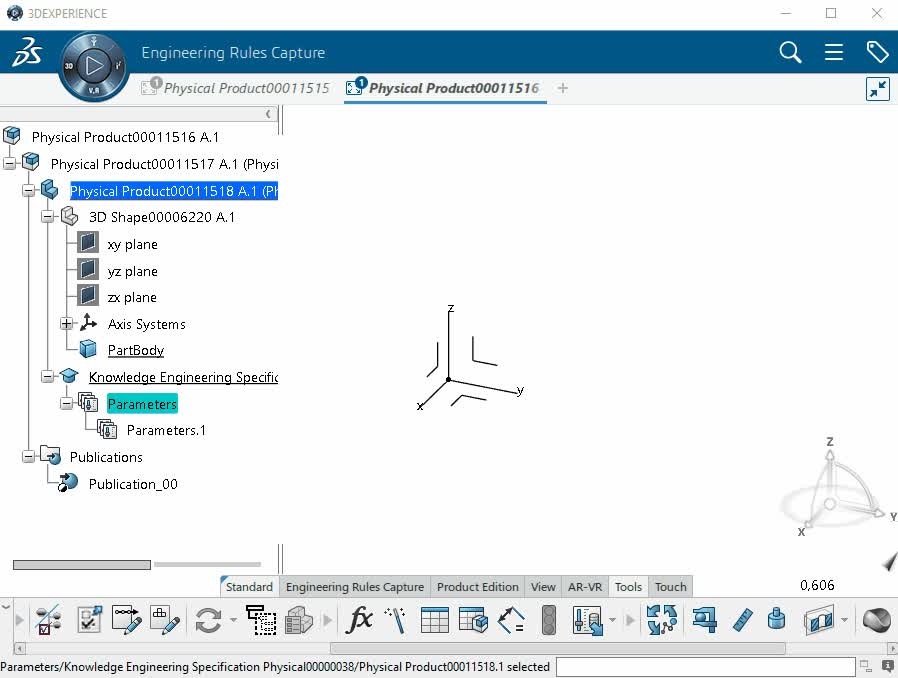Switch to the Tools toolbar tab
The image size is (898, 678).
click(628, 587)
